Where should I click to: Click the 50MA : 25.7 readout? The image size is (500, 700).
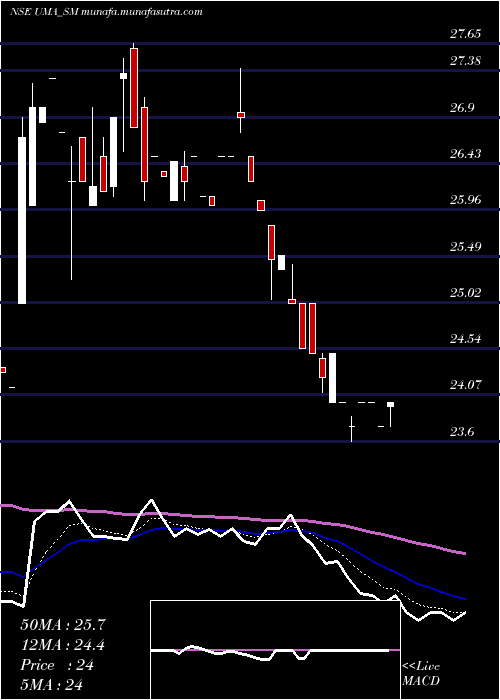point(62,625)
